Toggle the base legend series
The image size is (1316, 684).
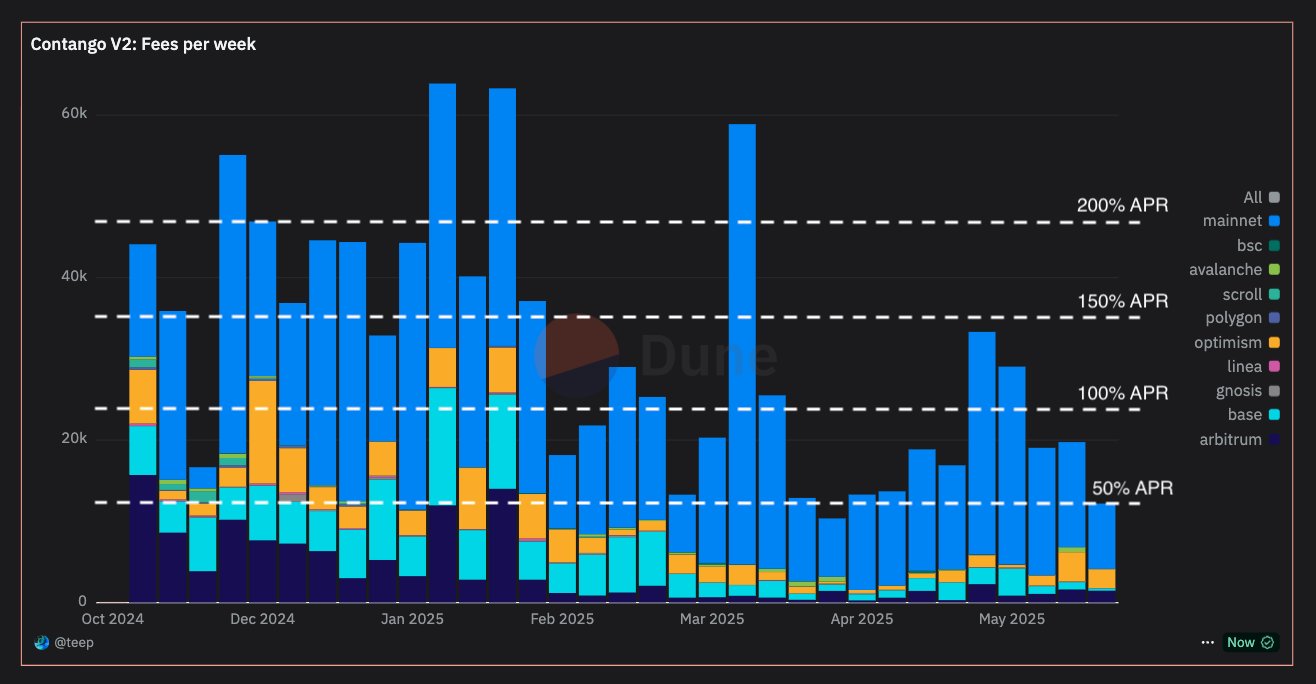click(x=1254, y=415)
